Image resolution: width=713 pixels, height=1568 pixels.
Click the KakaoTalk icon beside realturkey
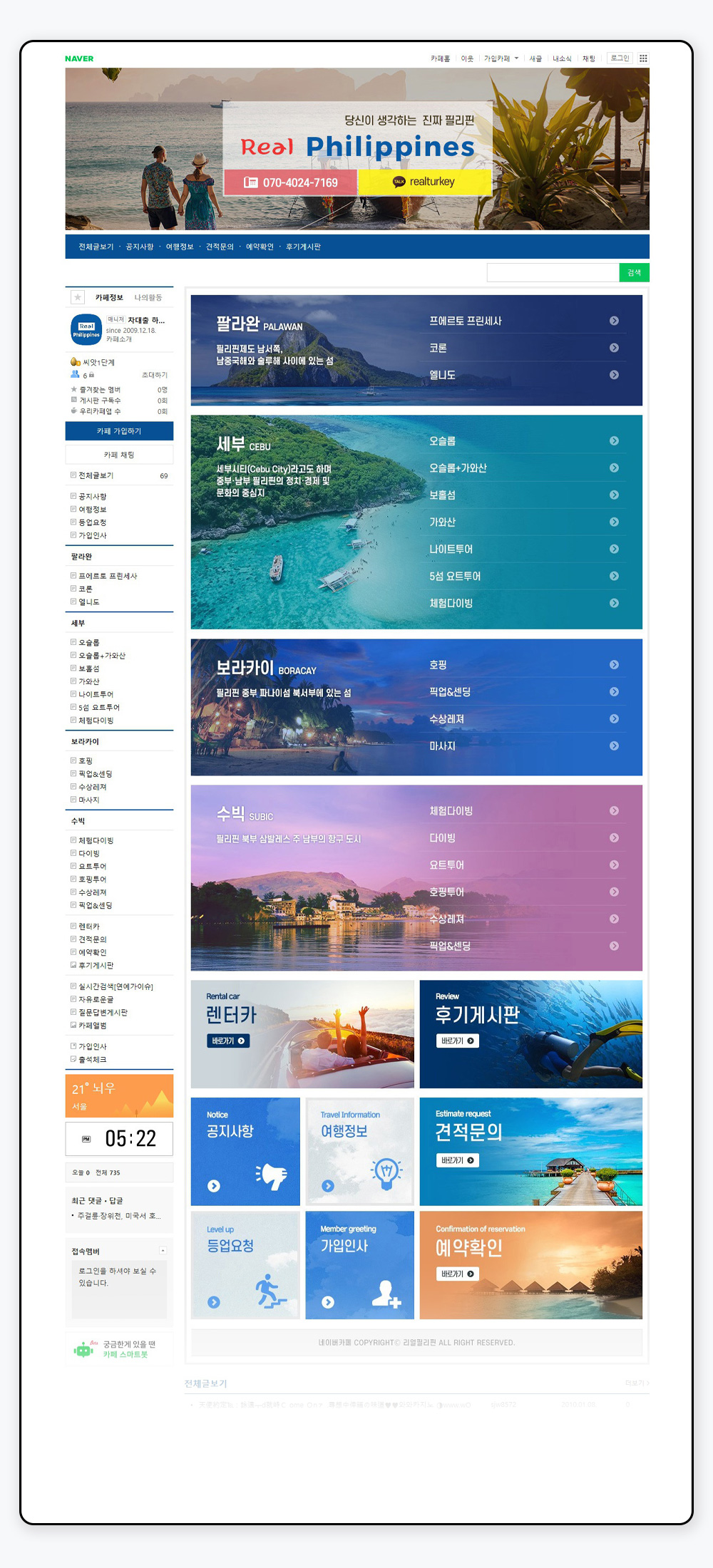(399, 182)
